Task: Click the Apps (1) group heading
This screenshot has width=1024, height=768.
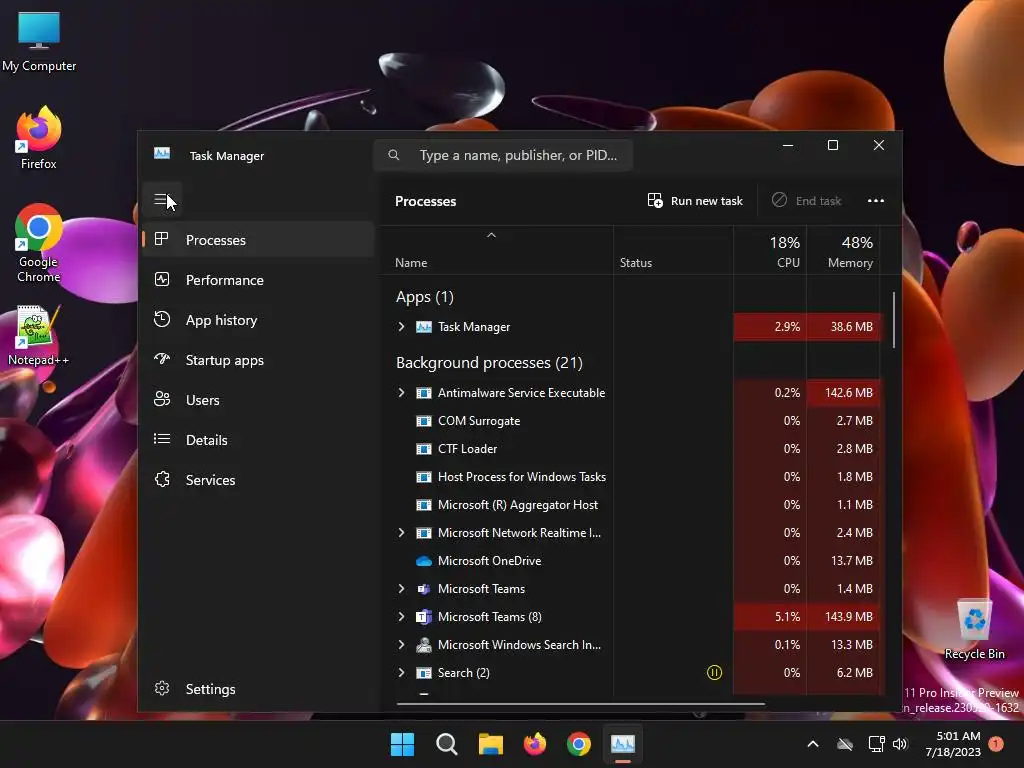Action: tap(424, 297)
